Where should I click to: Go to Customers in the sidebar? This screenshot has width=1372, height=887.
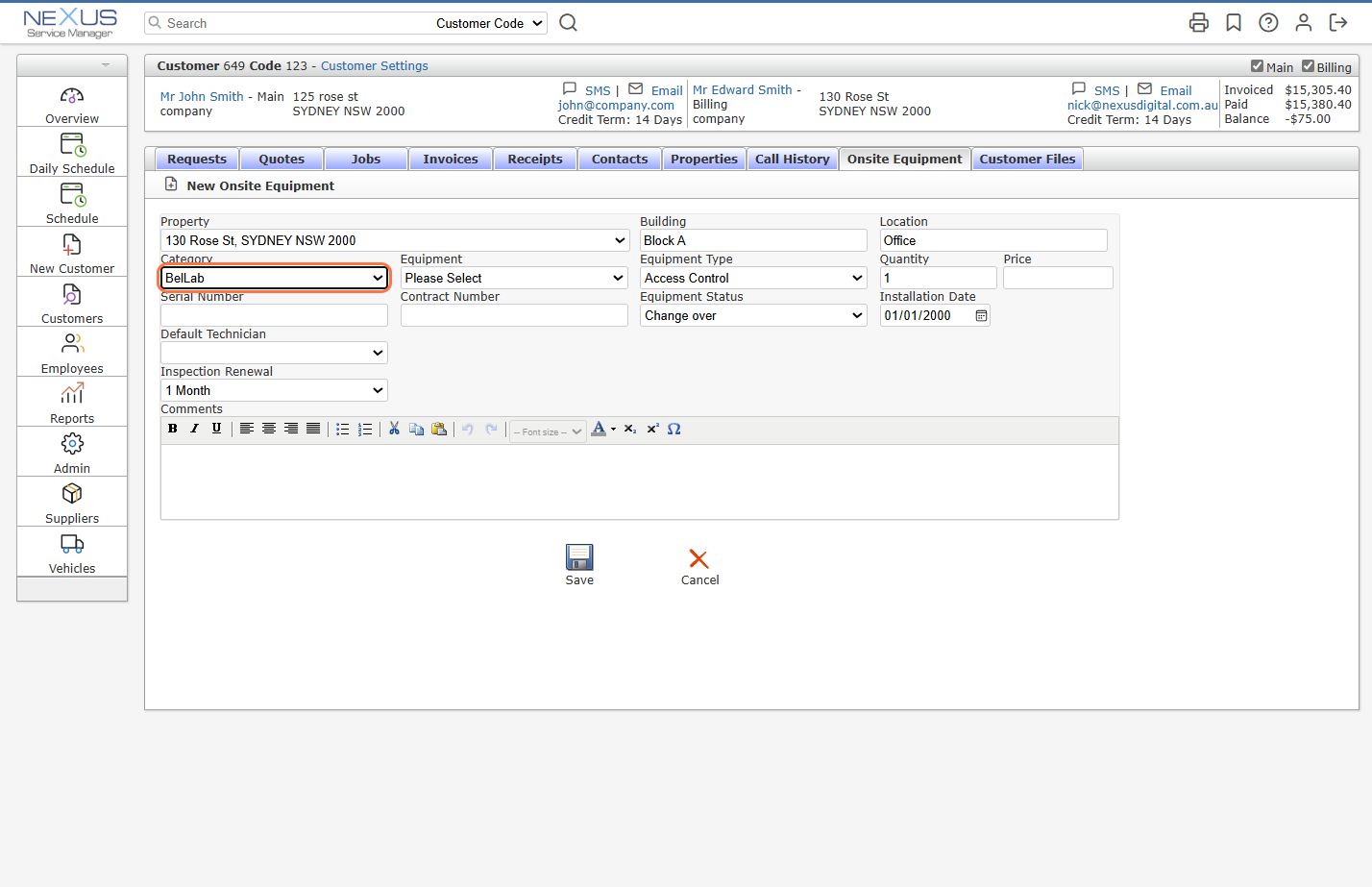(x=72, y=304)
